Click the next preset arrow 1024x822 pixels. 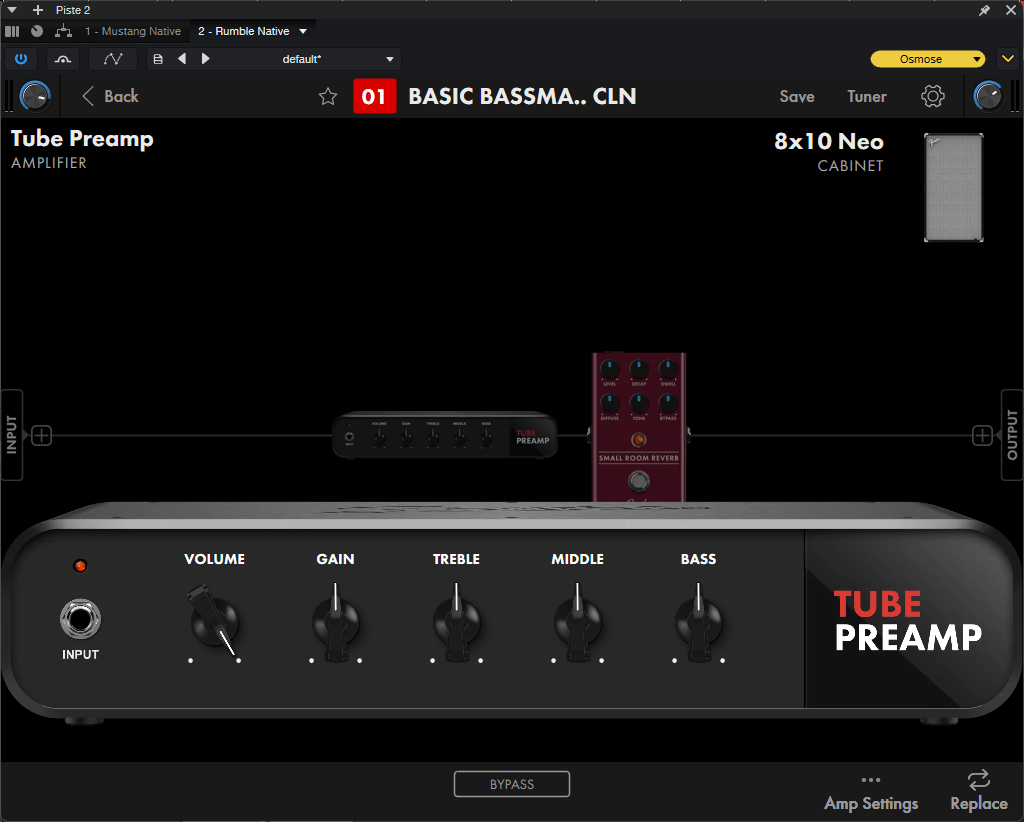205,58
